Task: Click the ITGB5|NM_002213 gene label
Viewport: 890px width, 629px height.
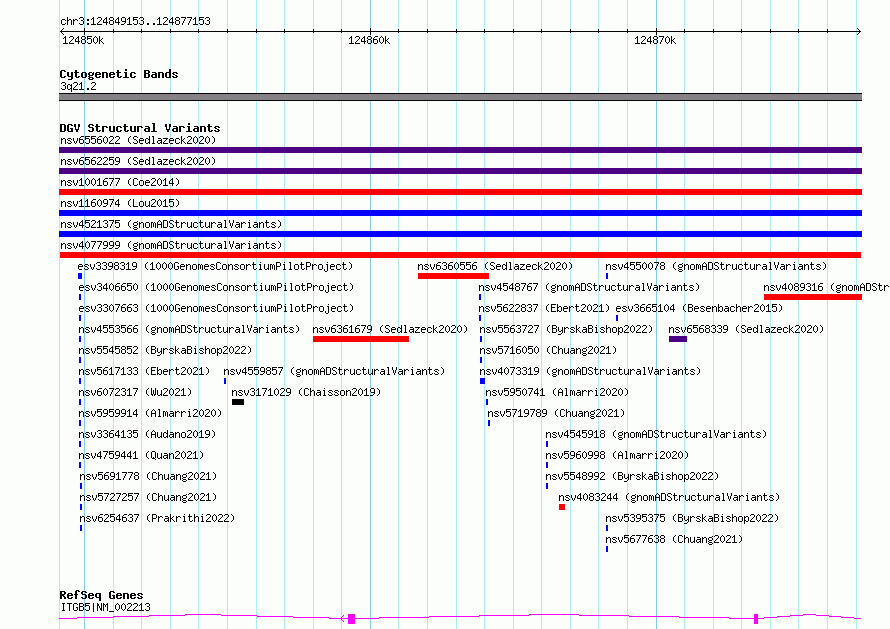Action: [106, 607]
